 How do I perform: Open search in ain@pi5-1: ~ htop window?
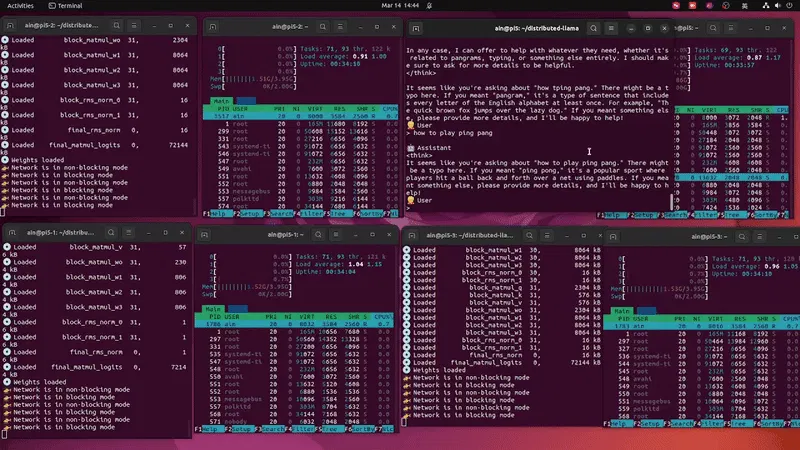click(x=318, y=235)
